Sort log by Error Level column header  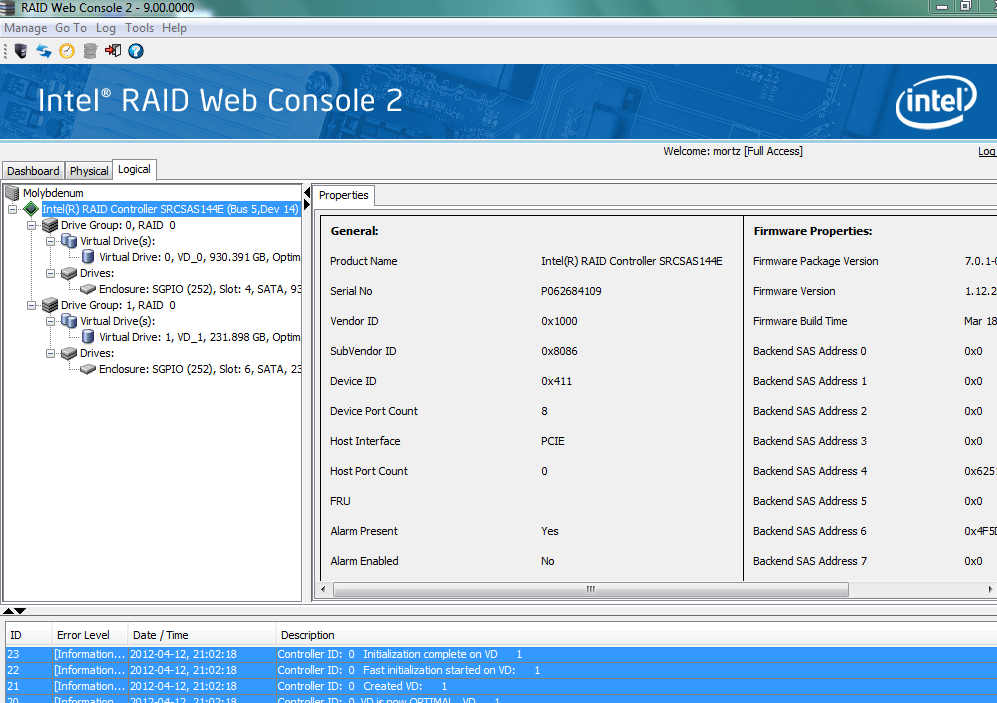coord(90,635)
